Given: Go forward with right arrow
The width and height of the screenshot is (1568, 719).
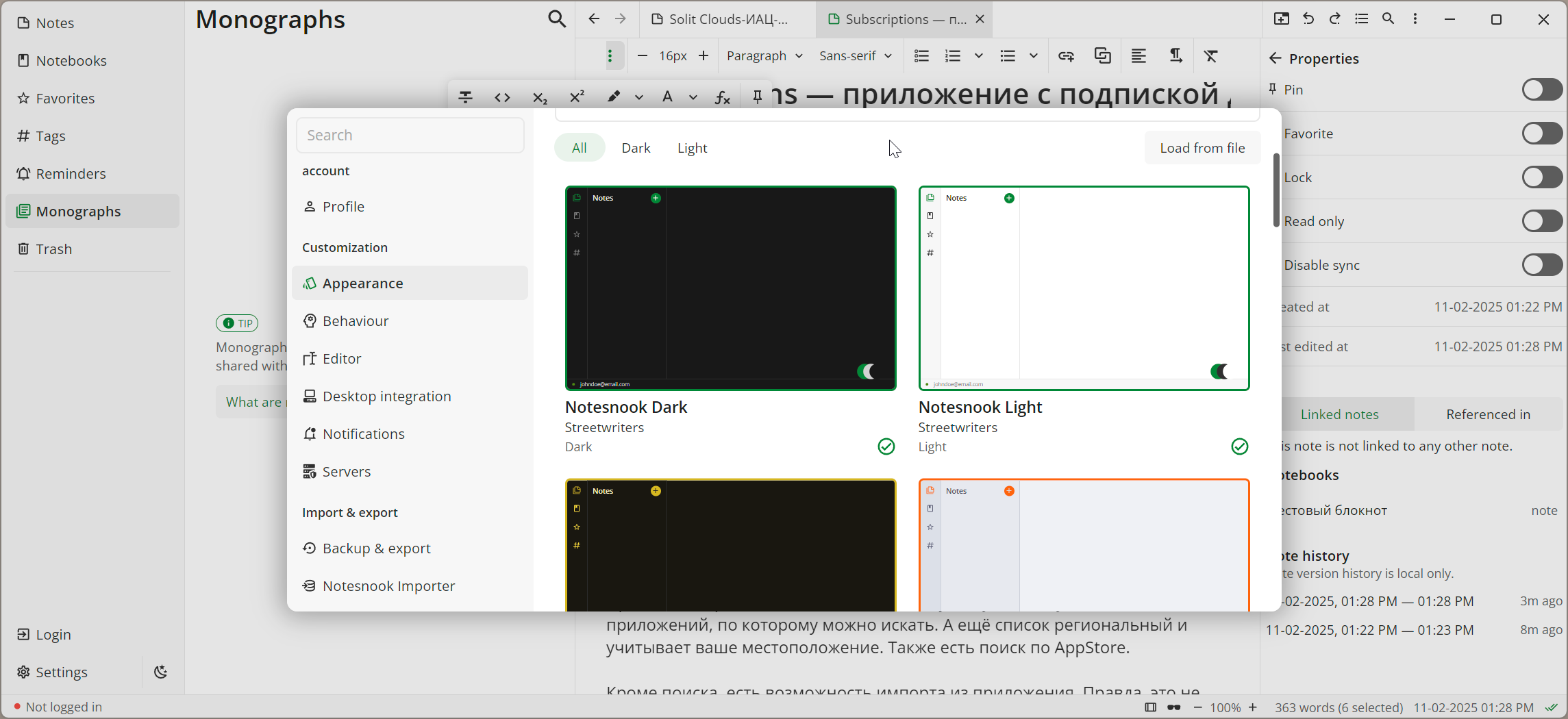Looking at the screenshot, I should tap(621, 19).
